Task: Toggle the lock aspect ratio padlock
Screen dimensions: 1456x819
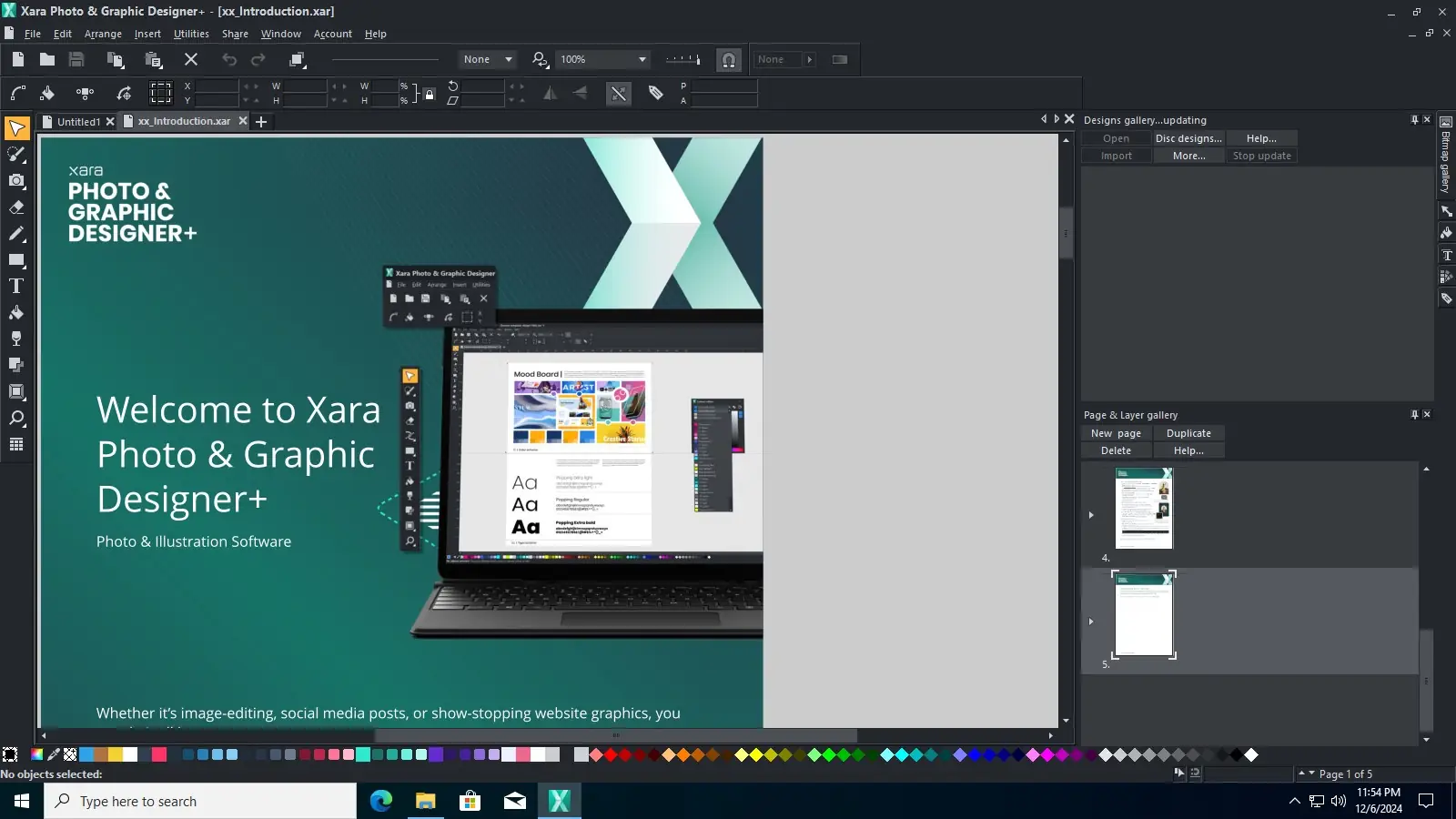Action: (x=430, y=93)
